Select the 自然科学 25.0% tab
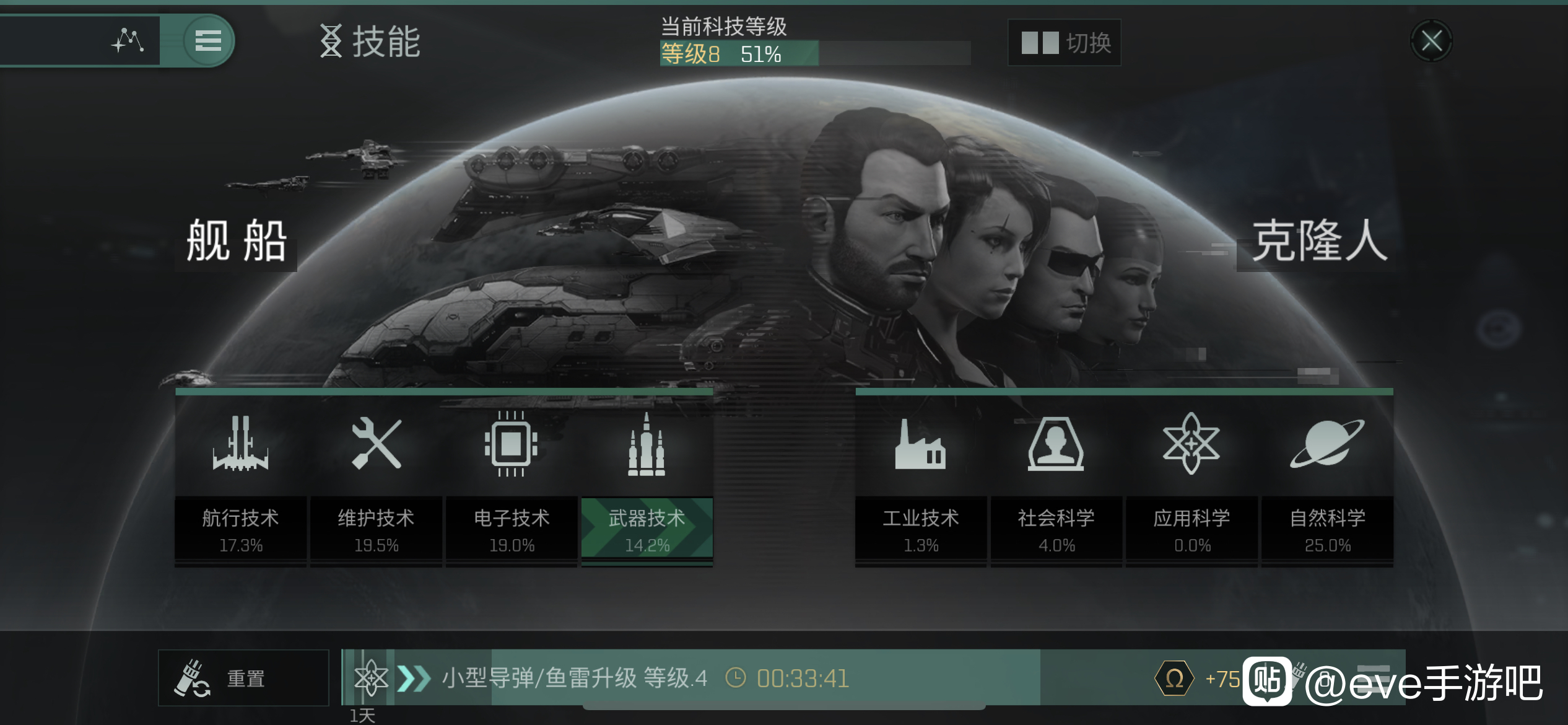Screen dimensions: 1568x725 (1327, 530)
